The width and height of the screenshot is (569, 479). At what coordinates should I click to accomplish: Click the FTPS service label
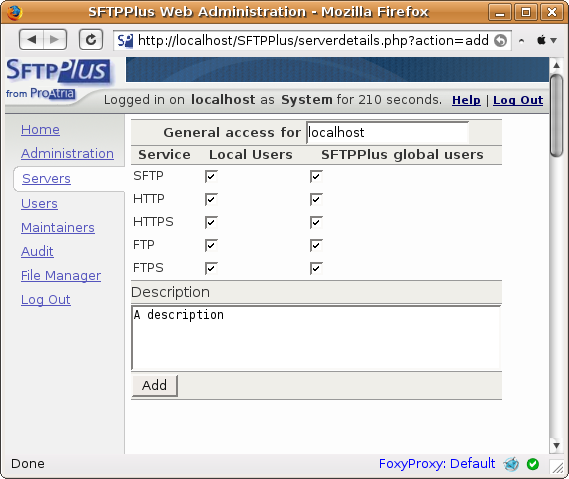[x=148, y=268]
